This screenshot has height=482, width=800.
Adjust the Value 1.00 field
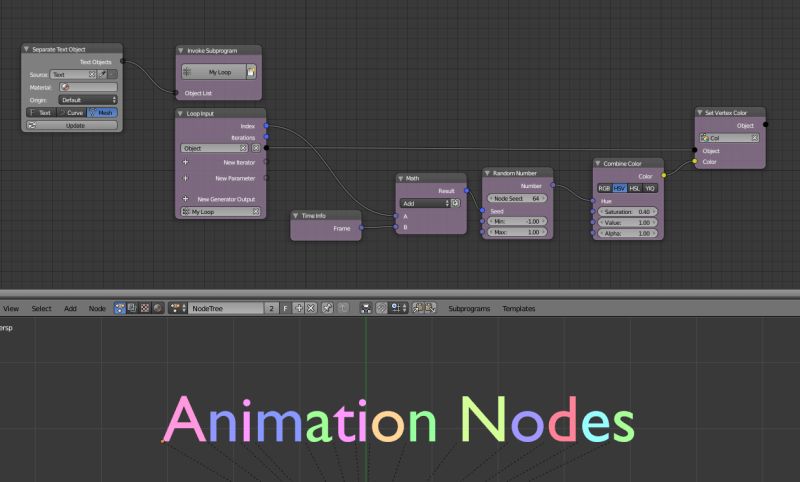[628, 222]
